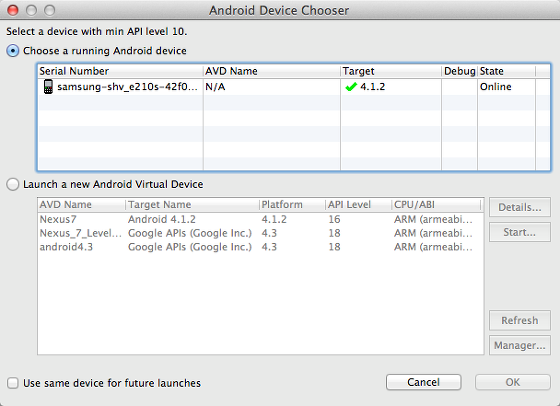Open the Details... button for AVD

pos(520,207)
